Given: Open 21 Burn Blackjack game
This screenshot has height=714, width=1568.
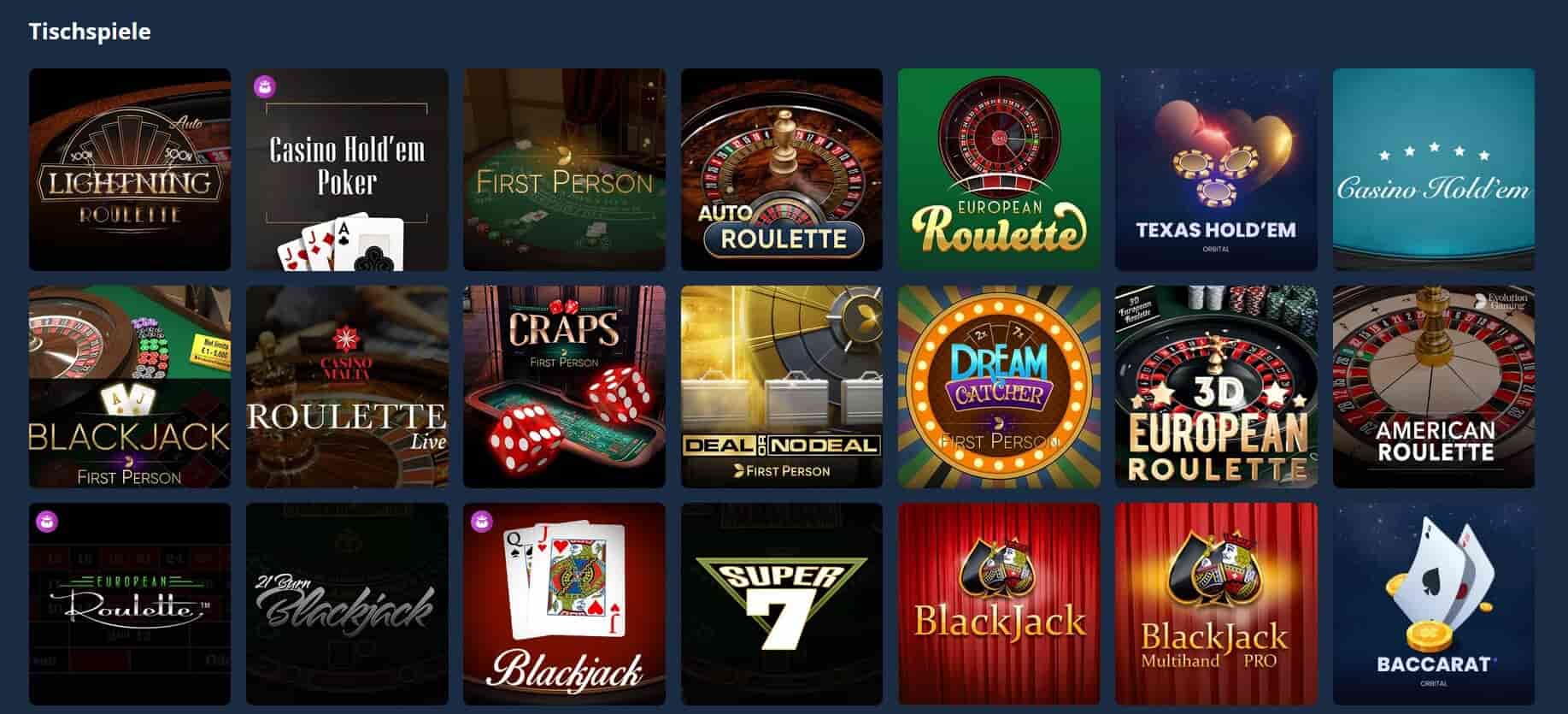Looking at the screenshot, I should [347, 604].
